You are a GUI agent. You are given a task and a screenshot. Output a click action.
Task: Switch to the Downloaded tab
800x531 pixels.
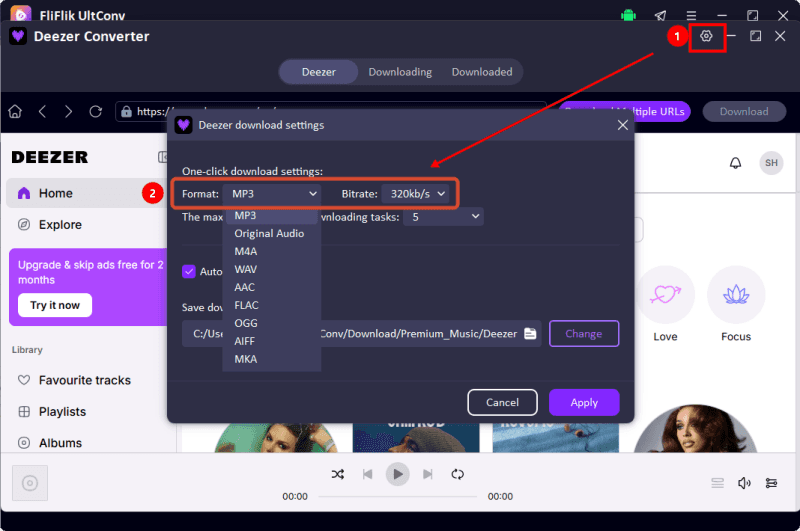[x=482, y=72]
